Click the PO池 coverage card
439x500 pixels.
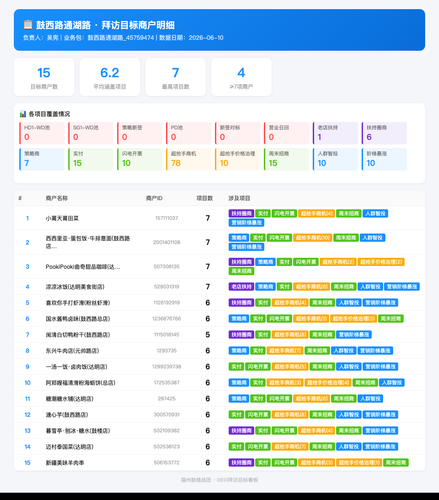click(x=189, y=133)
